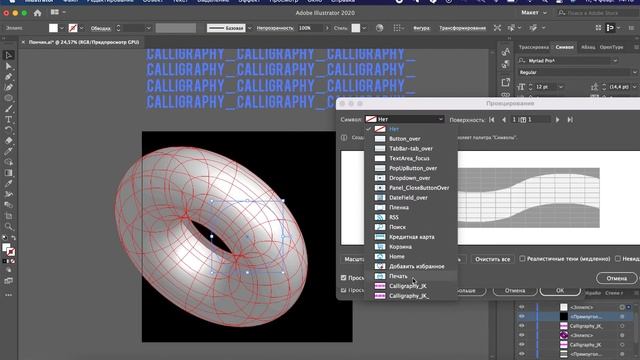Choose Печать symbol from the list

coord(410,276)
